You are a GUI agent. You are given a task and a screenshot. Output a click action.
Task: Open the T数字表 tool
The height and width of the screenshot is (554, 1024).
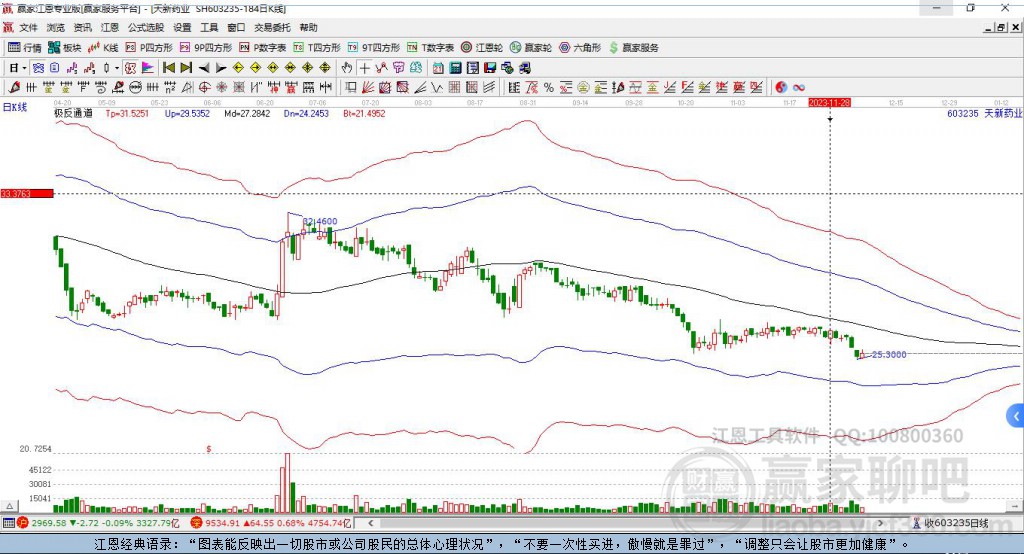430,48
